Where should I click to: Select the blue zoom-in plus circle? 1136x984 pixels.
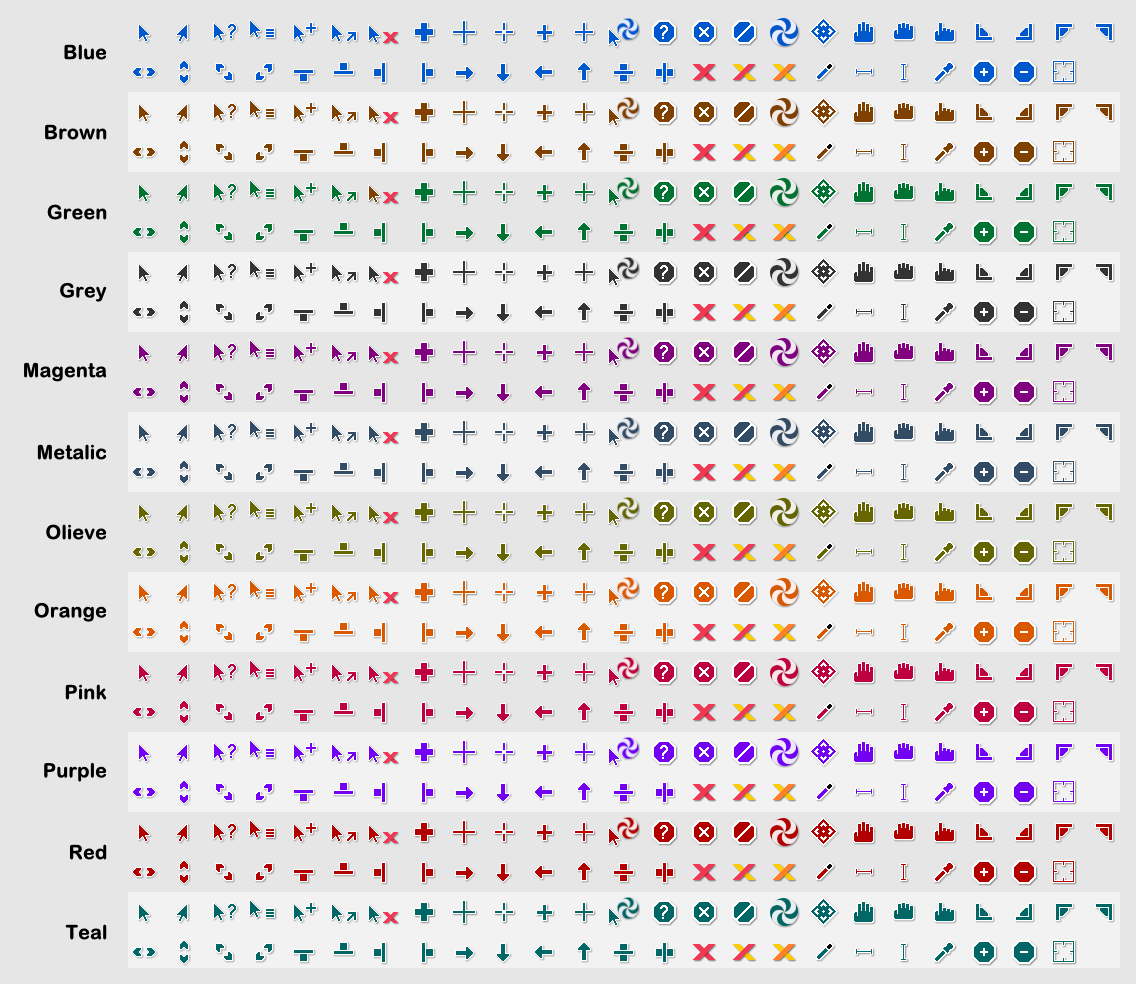[984, 72]
